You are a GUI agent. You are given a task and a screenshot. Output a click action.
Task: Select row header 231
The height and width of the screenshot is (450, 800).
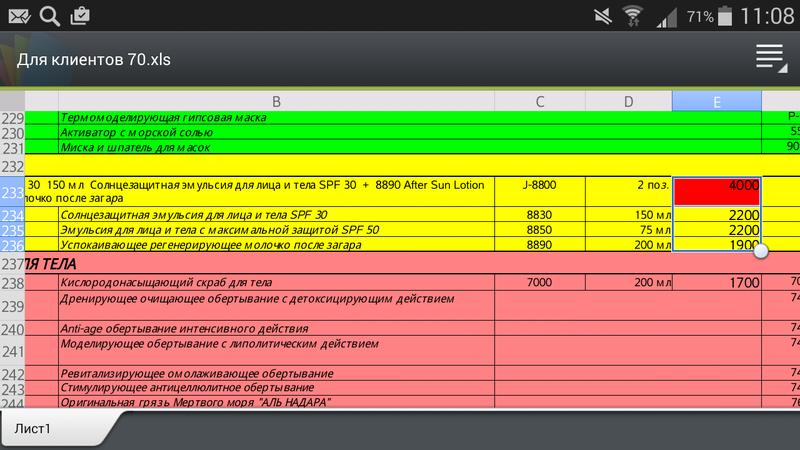point(12,148)
